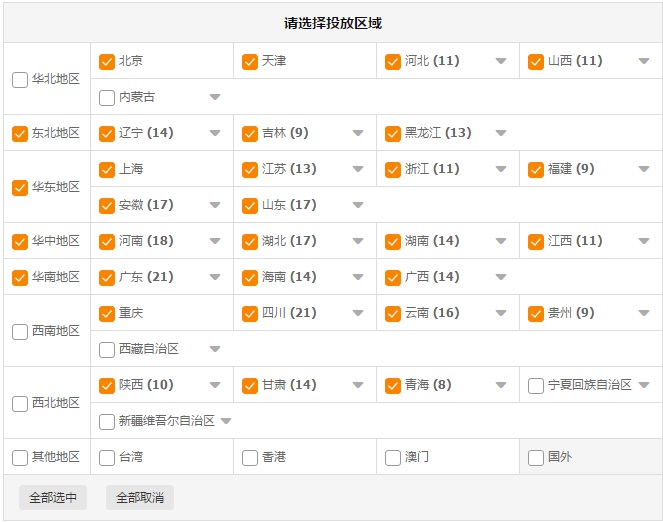The height and width of the screenshot is (522, 663).
Task: Toggle the 东北地区 region checkbox
Action: 20,133
